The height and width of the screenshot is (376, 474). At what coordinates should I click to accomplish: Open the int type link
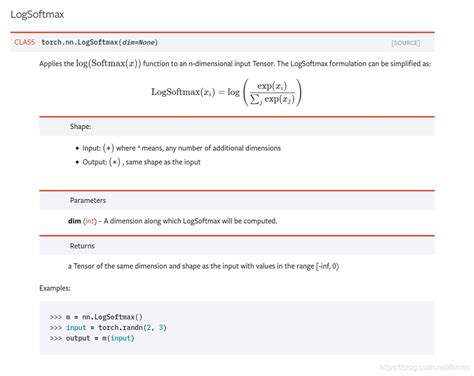[x=90, y=221]
